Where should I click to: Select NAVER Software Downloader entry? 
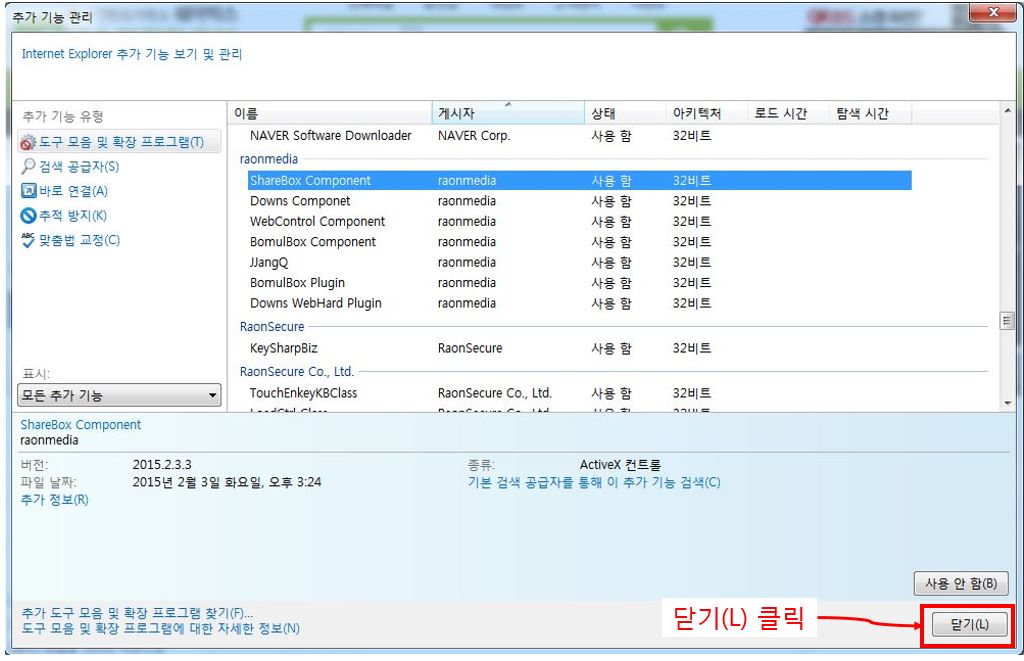(330, 135)
